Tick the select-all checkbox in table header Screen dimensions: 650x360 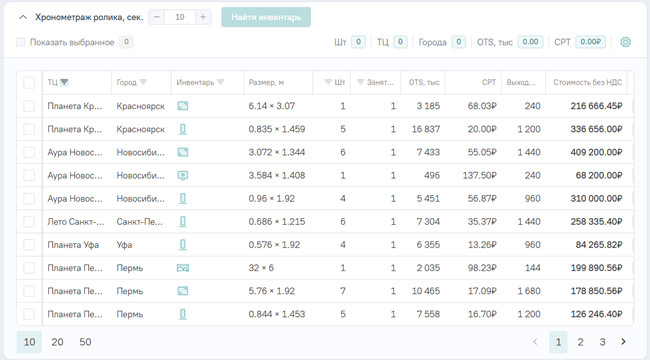29,83
